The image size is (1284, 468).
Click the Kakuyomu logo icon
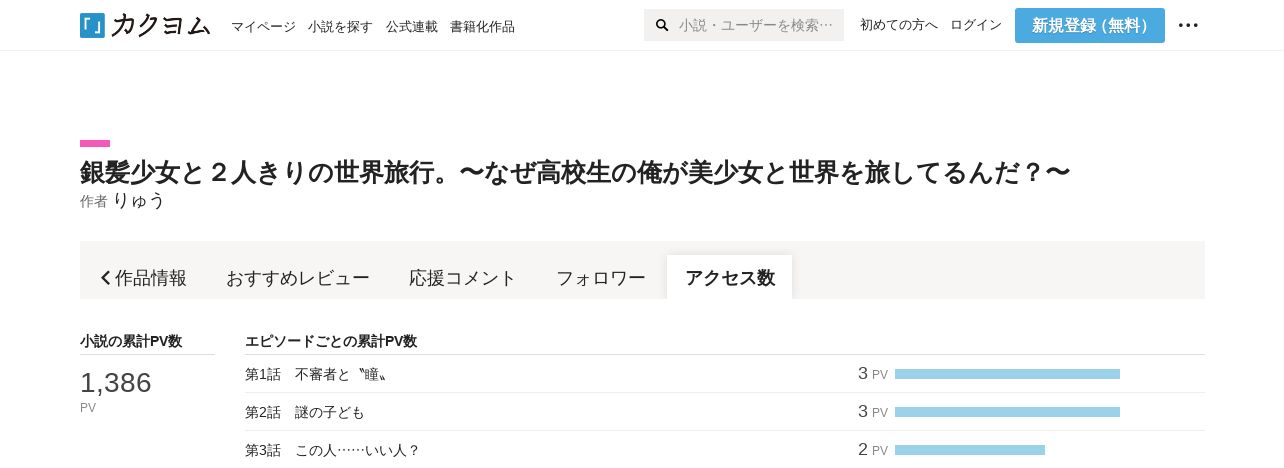[92, 25]
